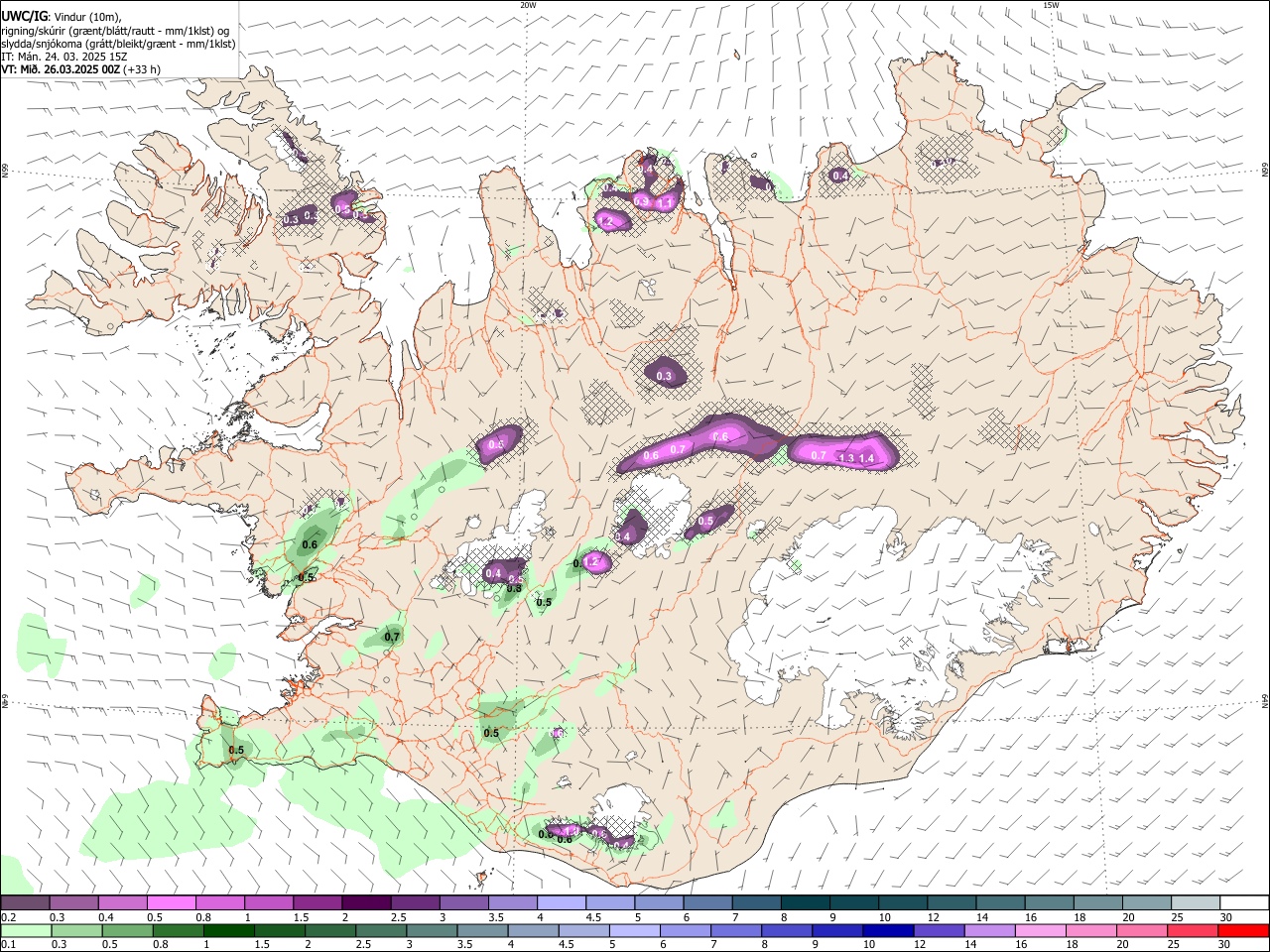Select top-row swatch between 0.4 and 0.5
1270x952 pixels.
pos(122,902)
